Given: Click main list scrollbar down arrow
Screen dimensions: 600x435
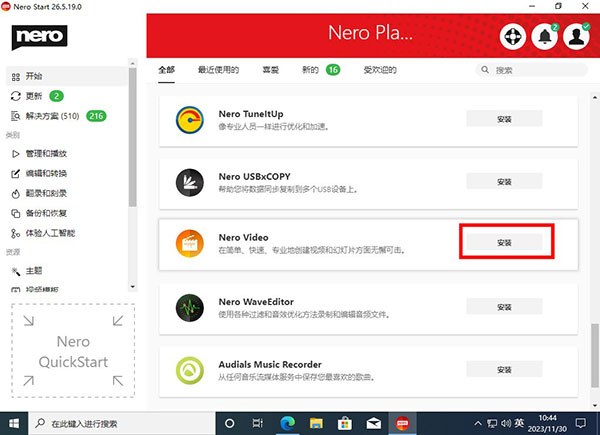Looking at the screenshot, I should pos(595,405).
